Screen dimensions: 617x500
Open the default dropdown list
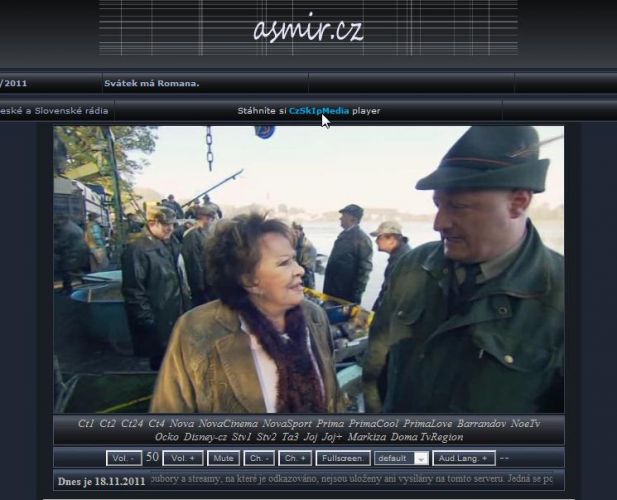point(401,458)
